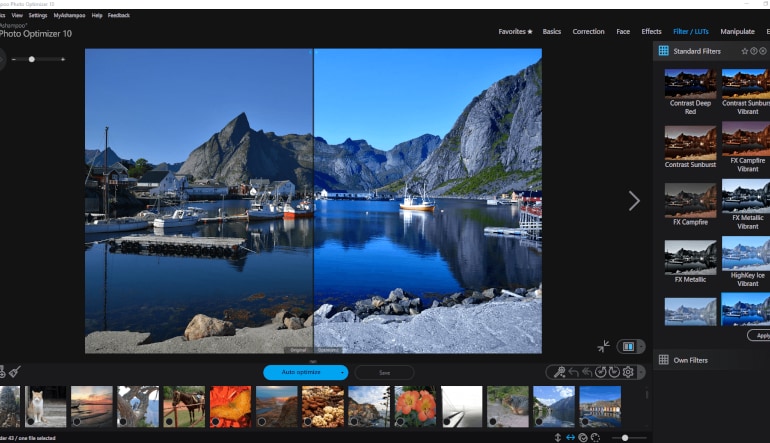This screenshot has width=770, height=443.
Task: Switch to the Face tab
Action: click(623, 31)
